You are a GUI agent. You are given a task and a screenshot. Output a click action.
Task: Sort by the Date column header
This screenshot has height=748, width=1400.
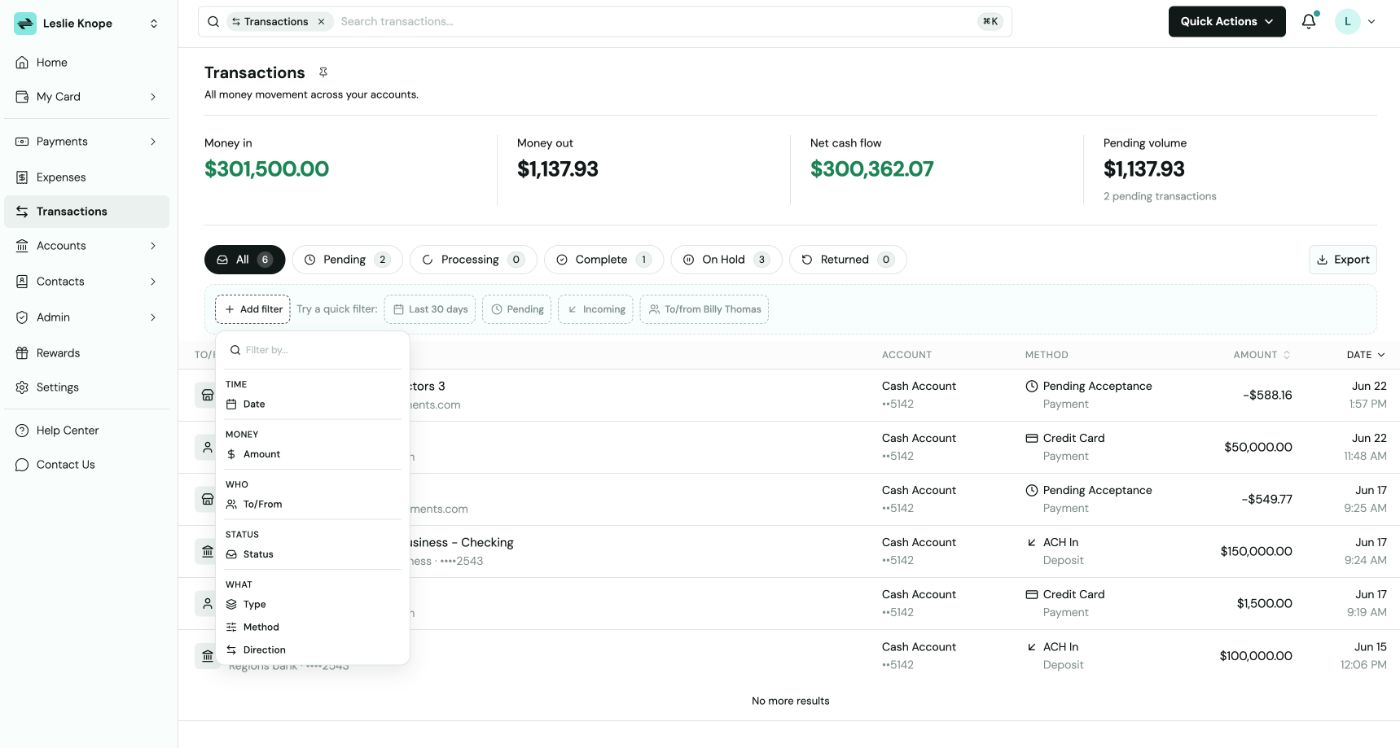[1366, 355]
